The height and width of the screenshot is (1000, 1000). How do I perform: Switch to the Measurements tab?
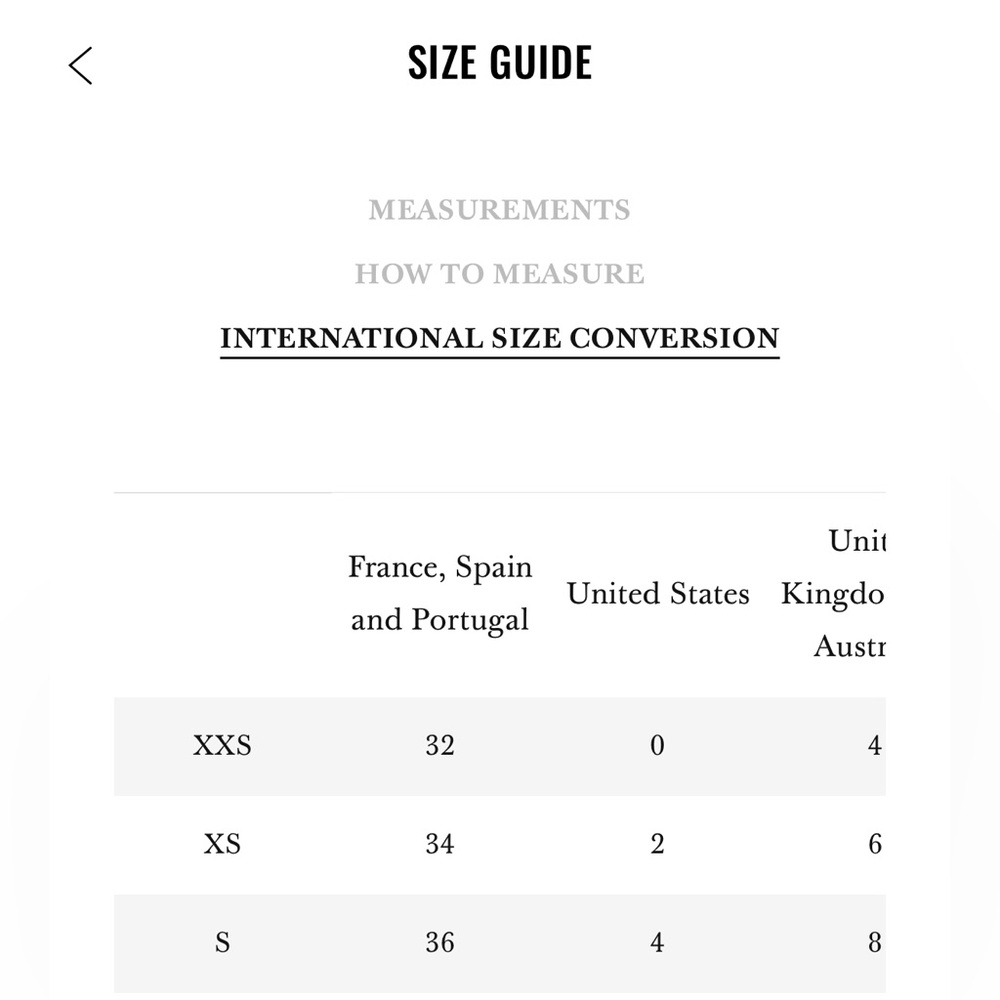coord(499,210)
